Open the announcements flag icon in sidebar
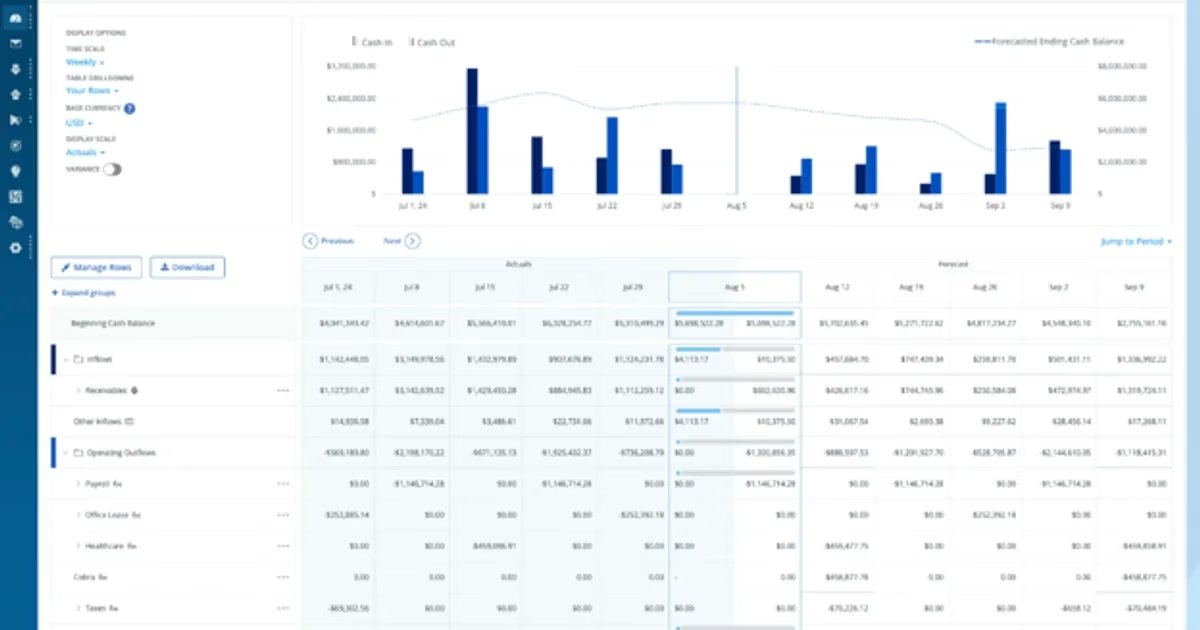The width and height of the screenshot is (1200, 630). [14, 120]
